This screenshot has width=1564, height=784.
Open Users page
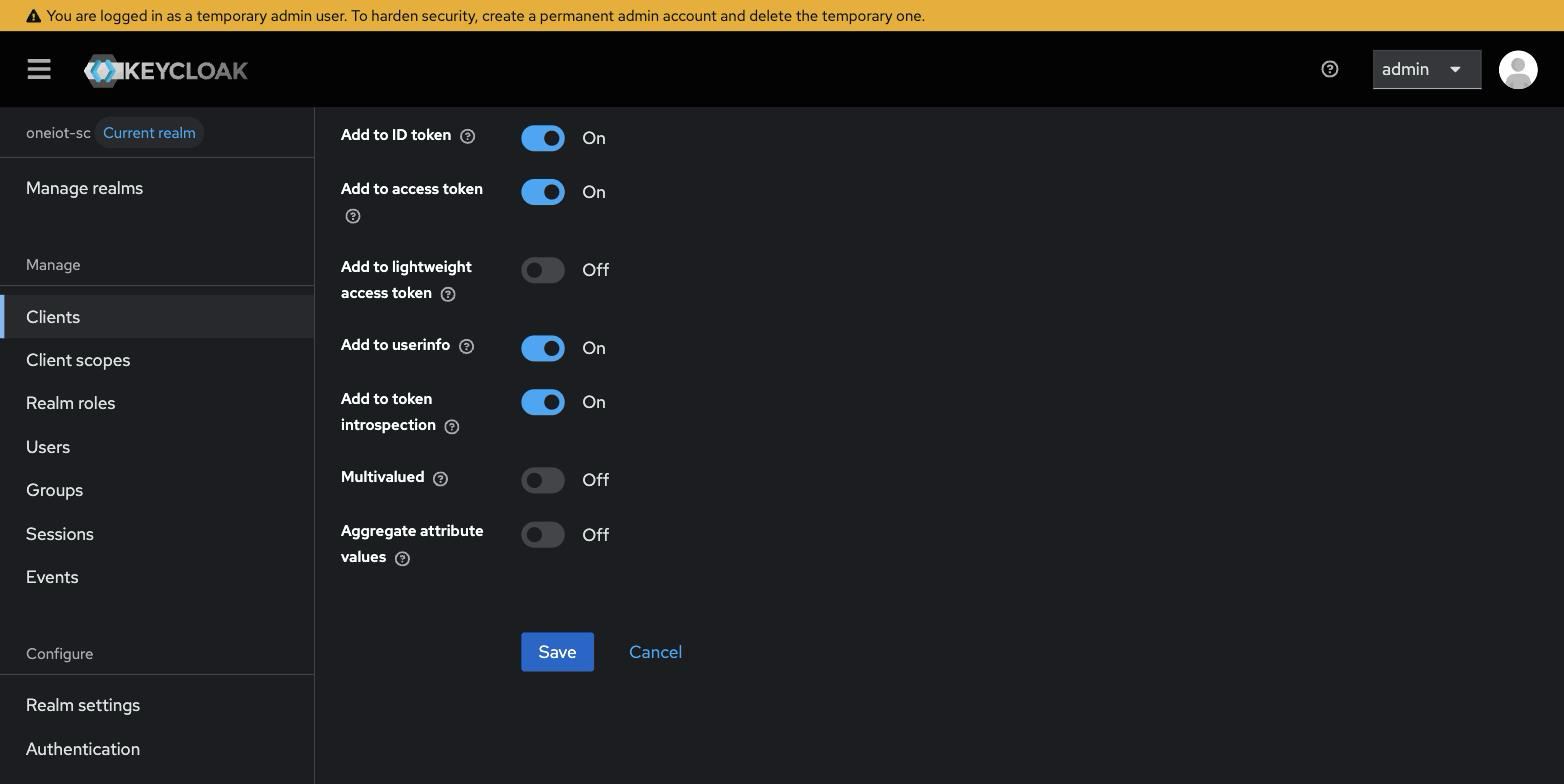coord(157,447)
